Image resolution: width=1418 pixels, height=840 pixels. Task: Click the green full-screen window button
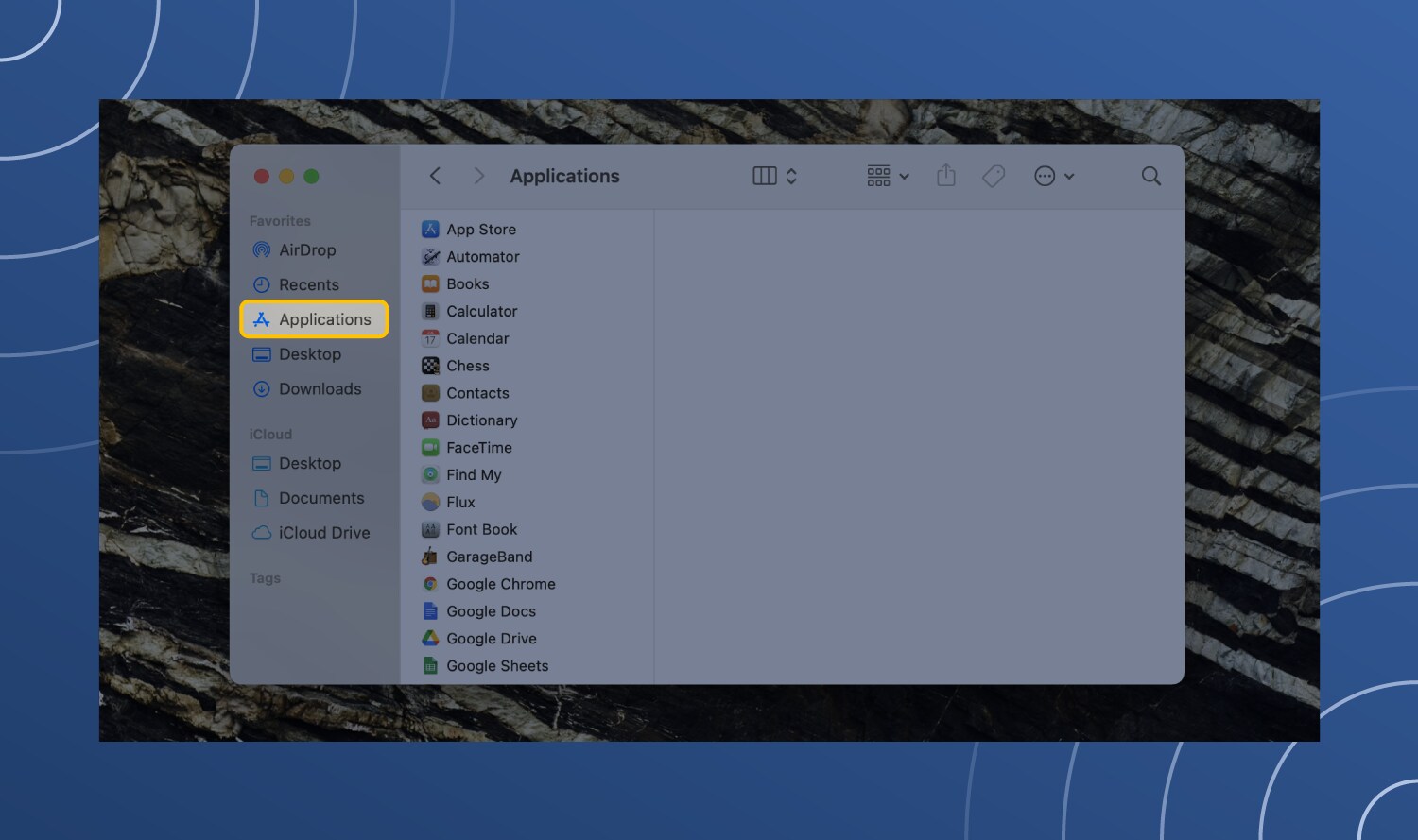point(311,177)
